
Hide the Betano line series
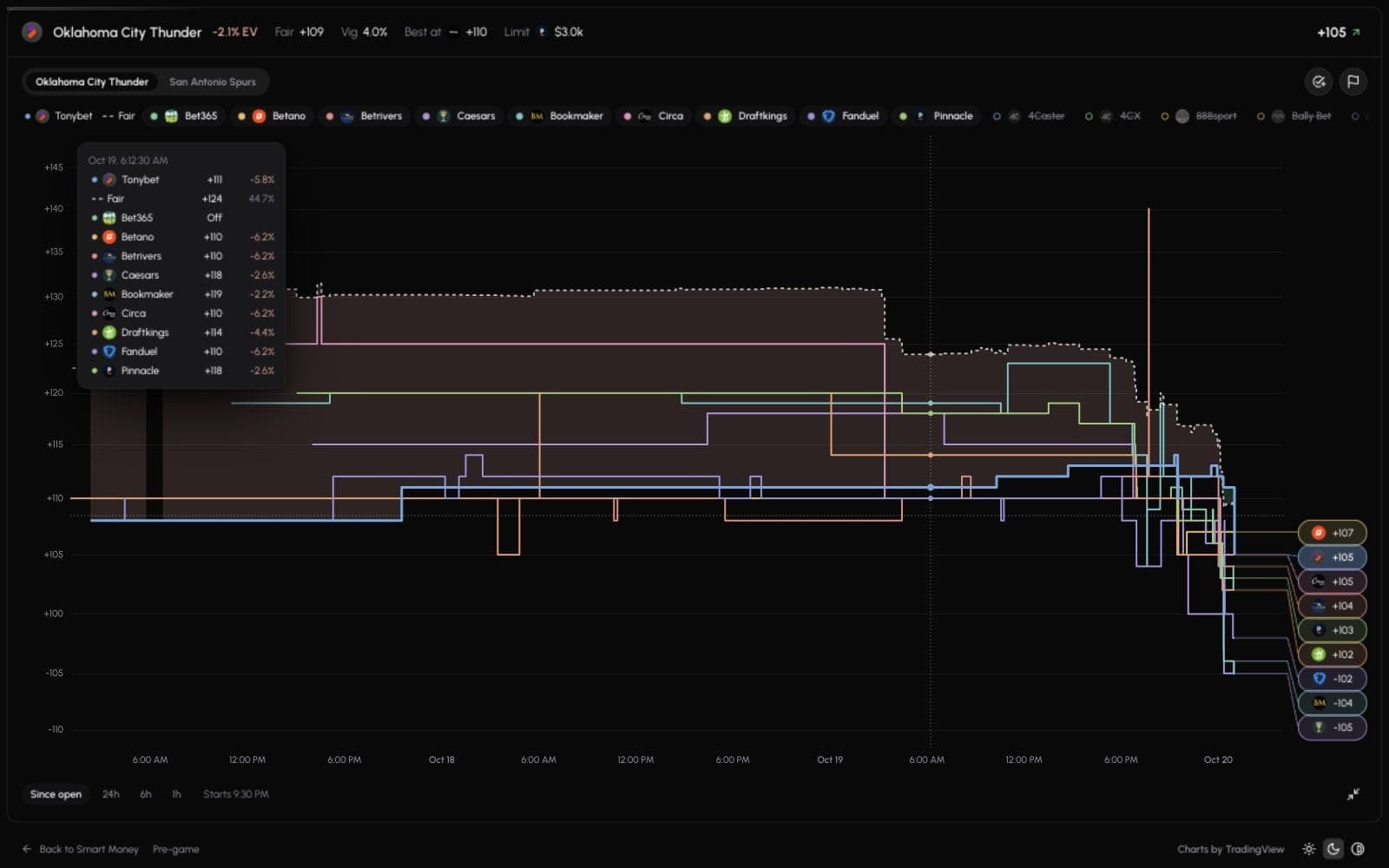273,116
